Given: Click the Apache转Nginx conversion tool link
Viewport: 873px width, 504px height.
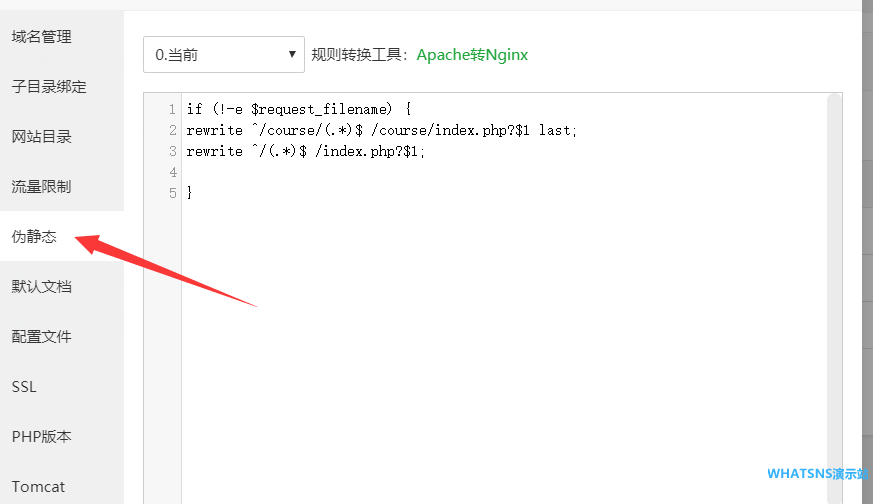Looking at the screenshot, I should (472, 54).
